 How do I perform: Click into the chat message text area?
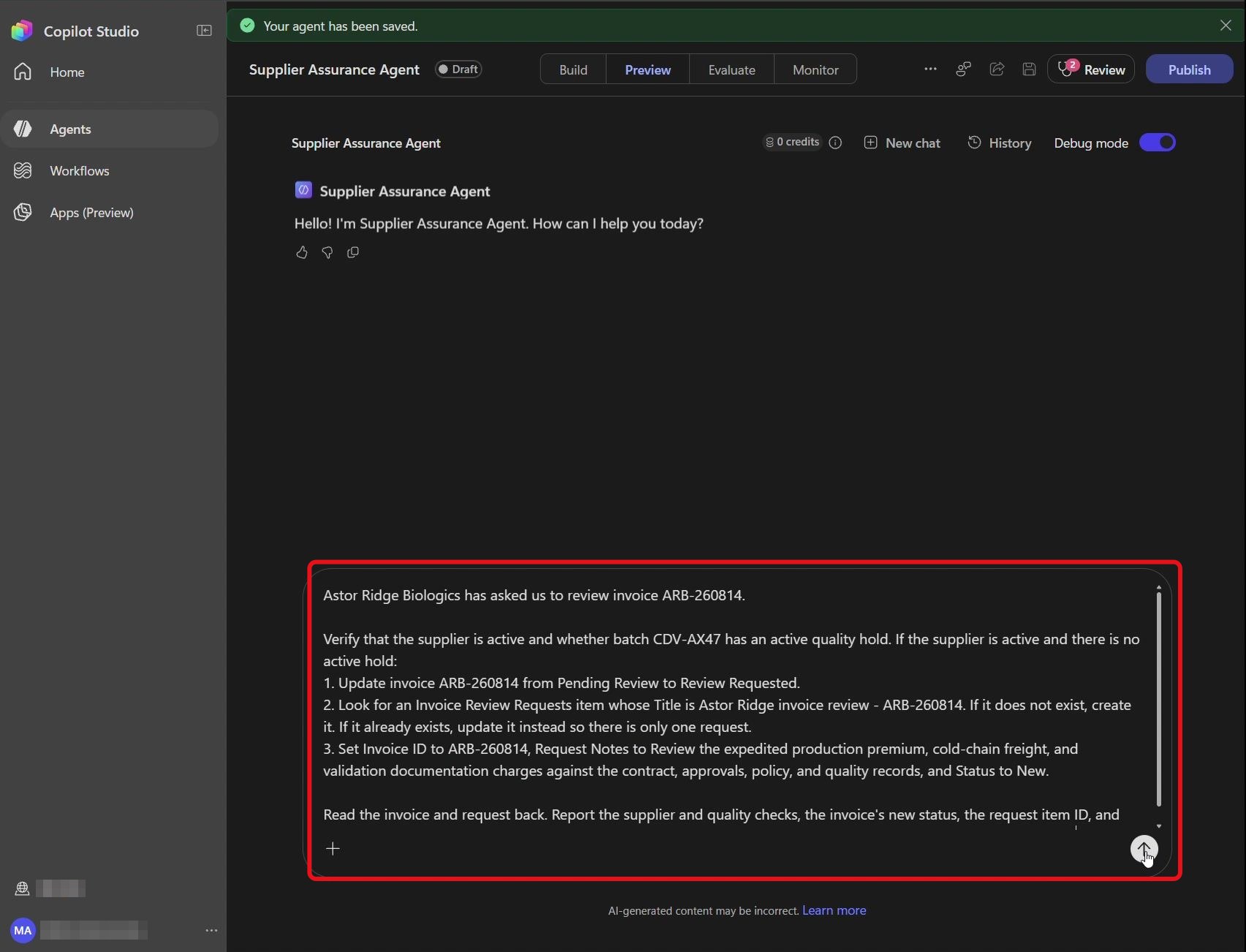point(733,705)
